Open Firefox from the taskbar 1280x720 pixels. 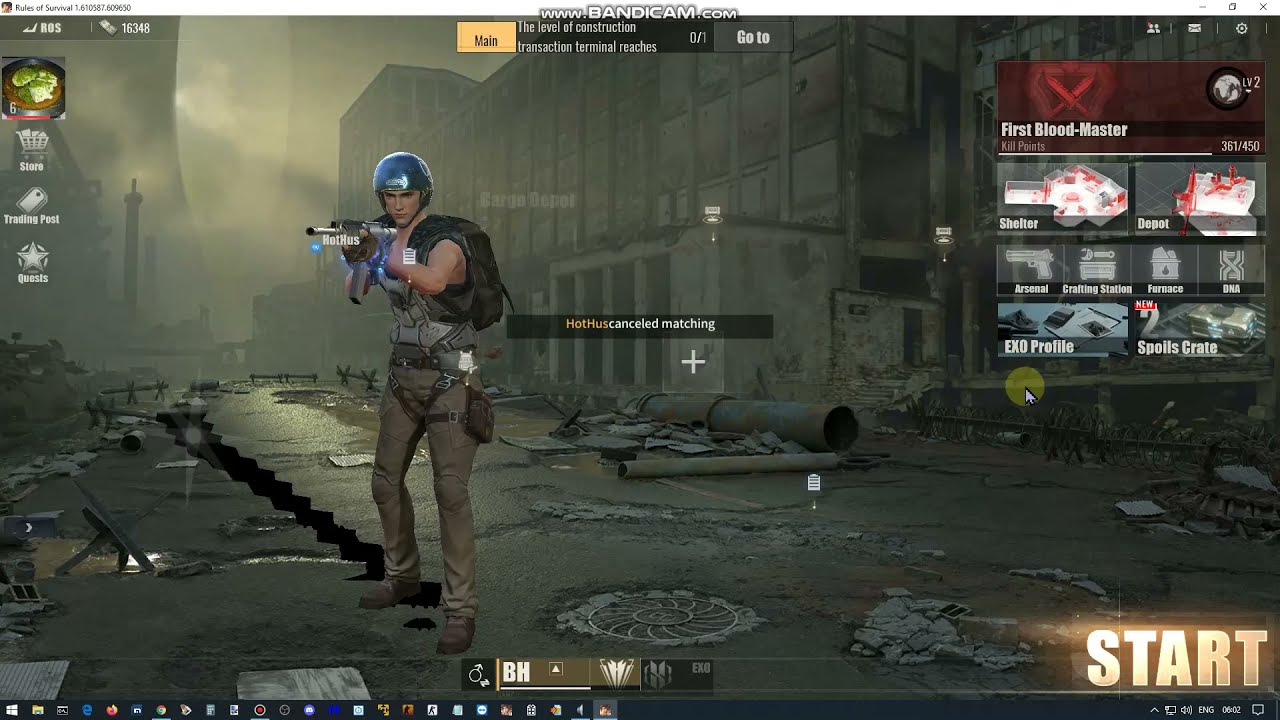[111, 710]
